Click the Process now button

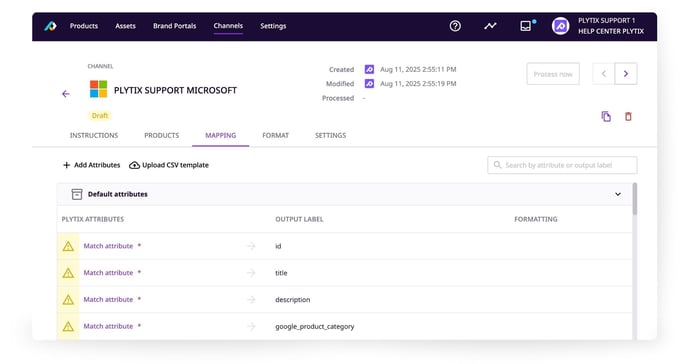coord(553,74)
